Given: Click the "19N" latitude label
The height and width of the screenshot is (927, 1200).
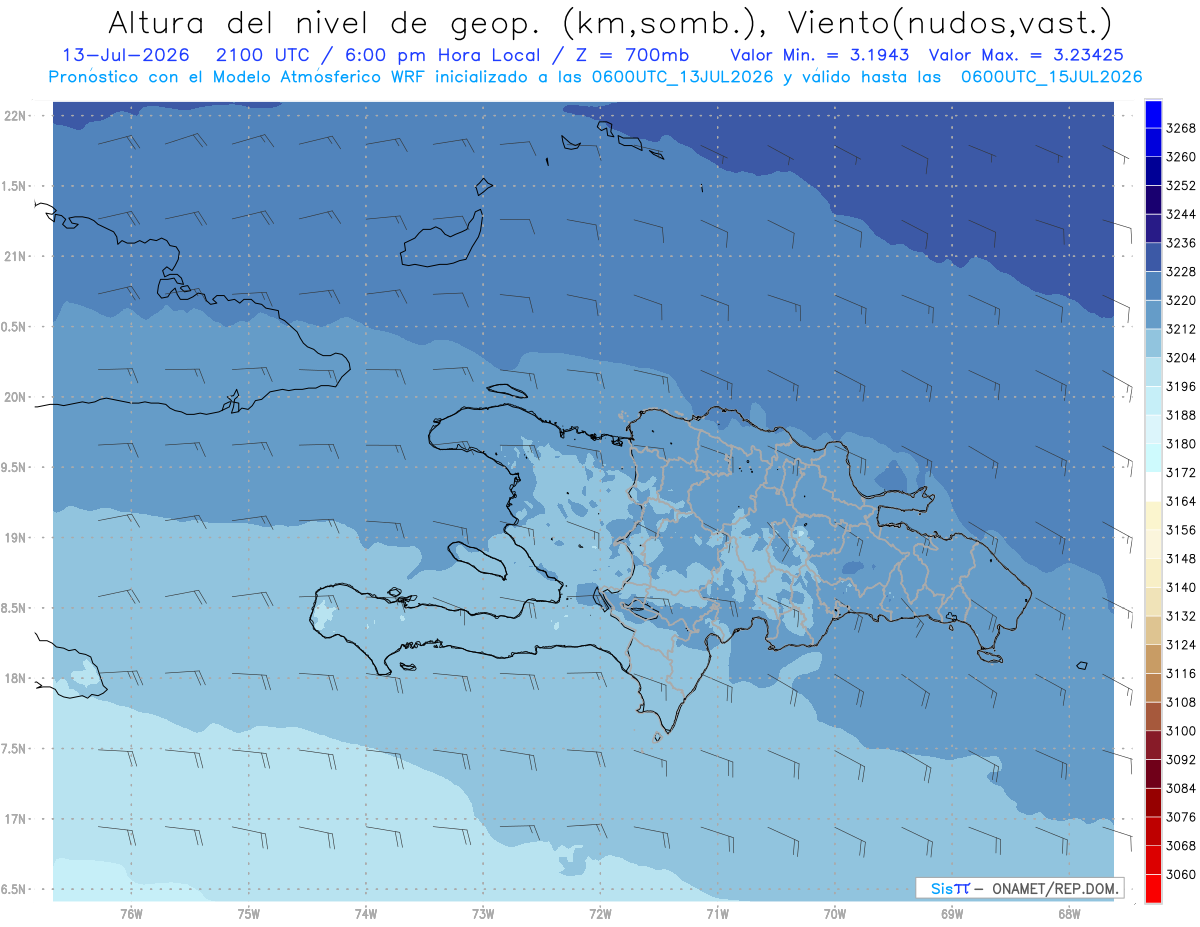Looking at the screenshot, I should pos(16,538).
